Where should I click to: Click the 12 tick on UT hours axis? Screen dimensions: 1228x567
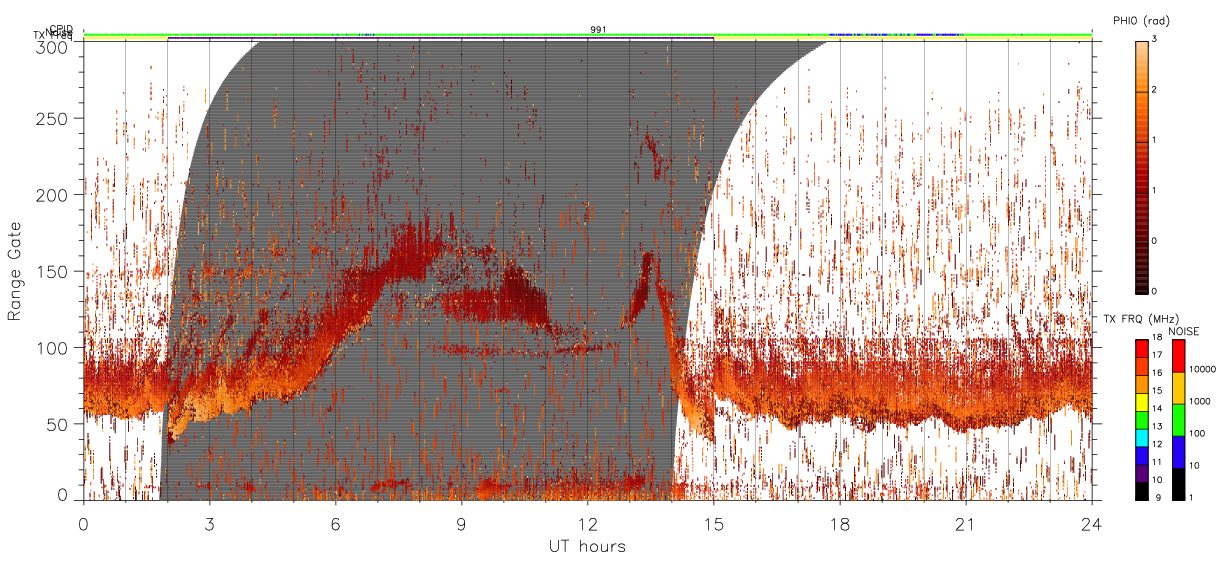pos(587,523)
